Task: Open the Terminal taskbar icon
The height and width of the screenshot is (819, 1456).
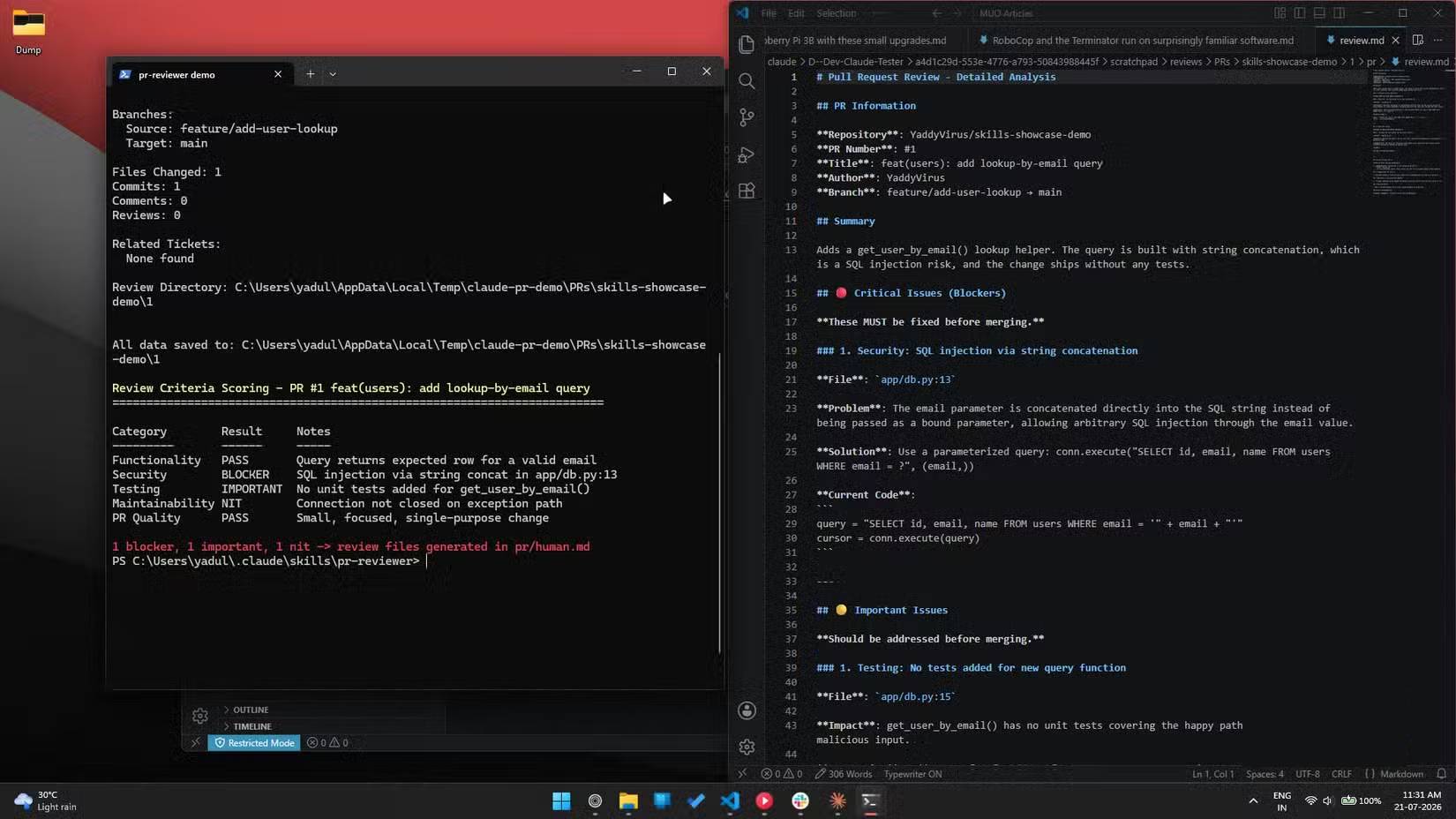Action: 870,800
